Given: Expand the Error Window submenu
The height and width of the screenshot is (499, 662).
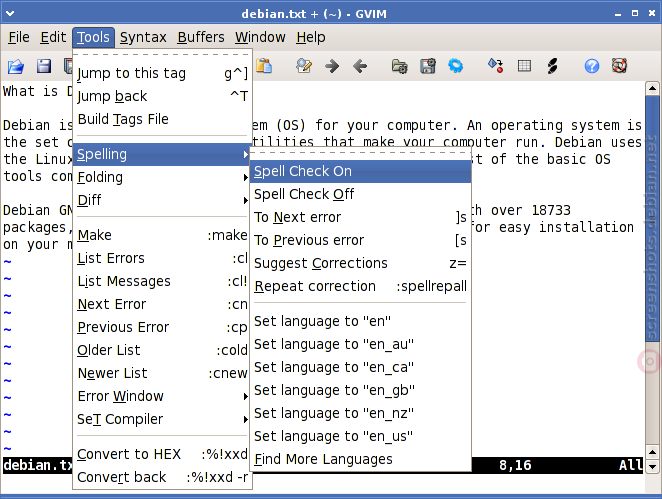Looking at the screenshot, I should click(x=163, y=396).
